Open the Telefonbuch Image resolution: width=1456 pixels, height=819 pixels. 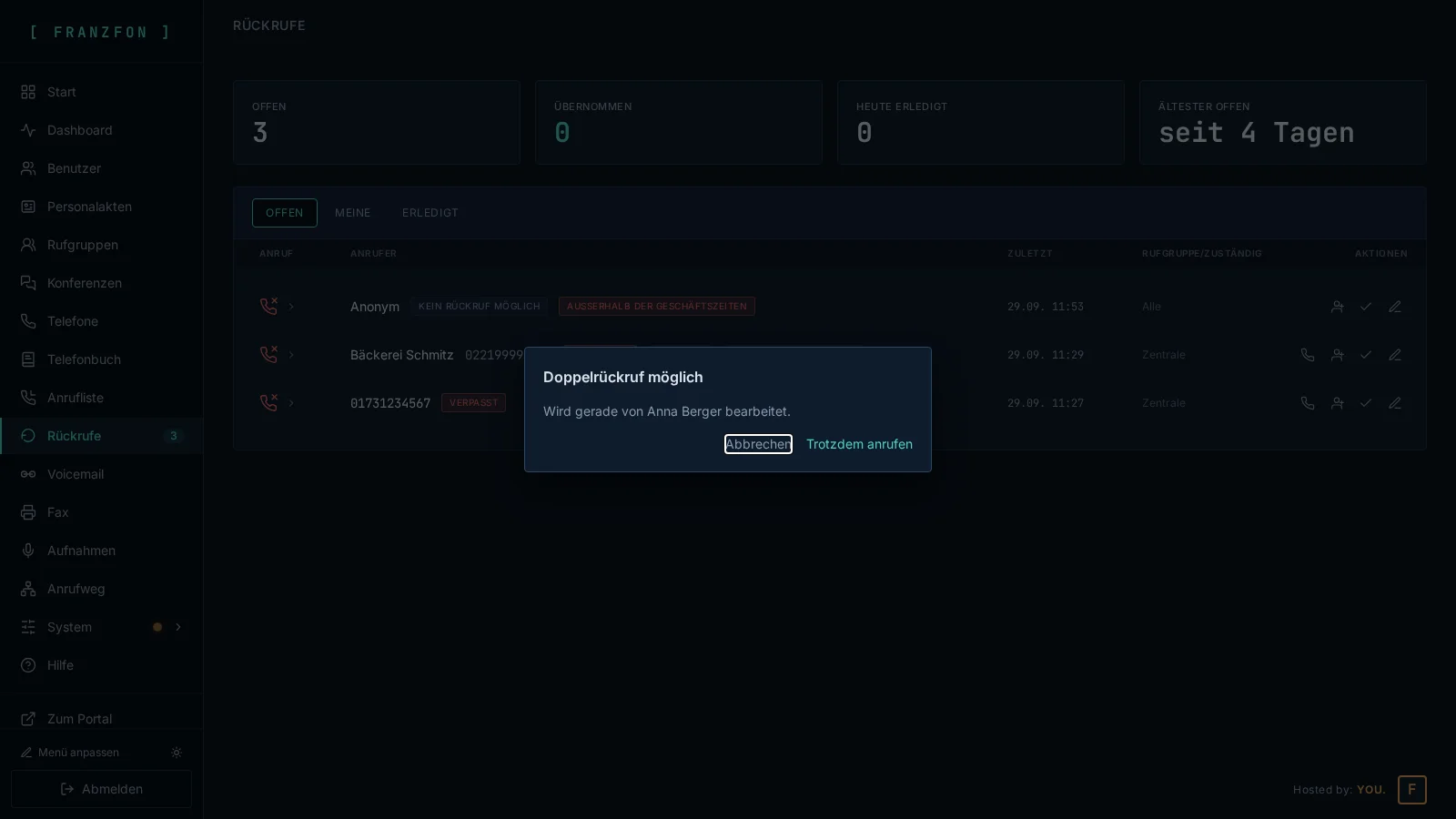(x=101, y=359)
